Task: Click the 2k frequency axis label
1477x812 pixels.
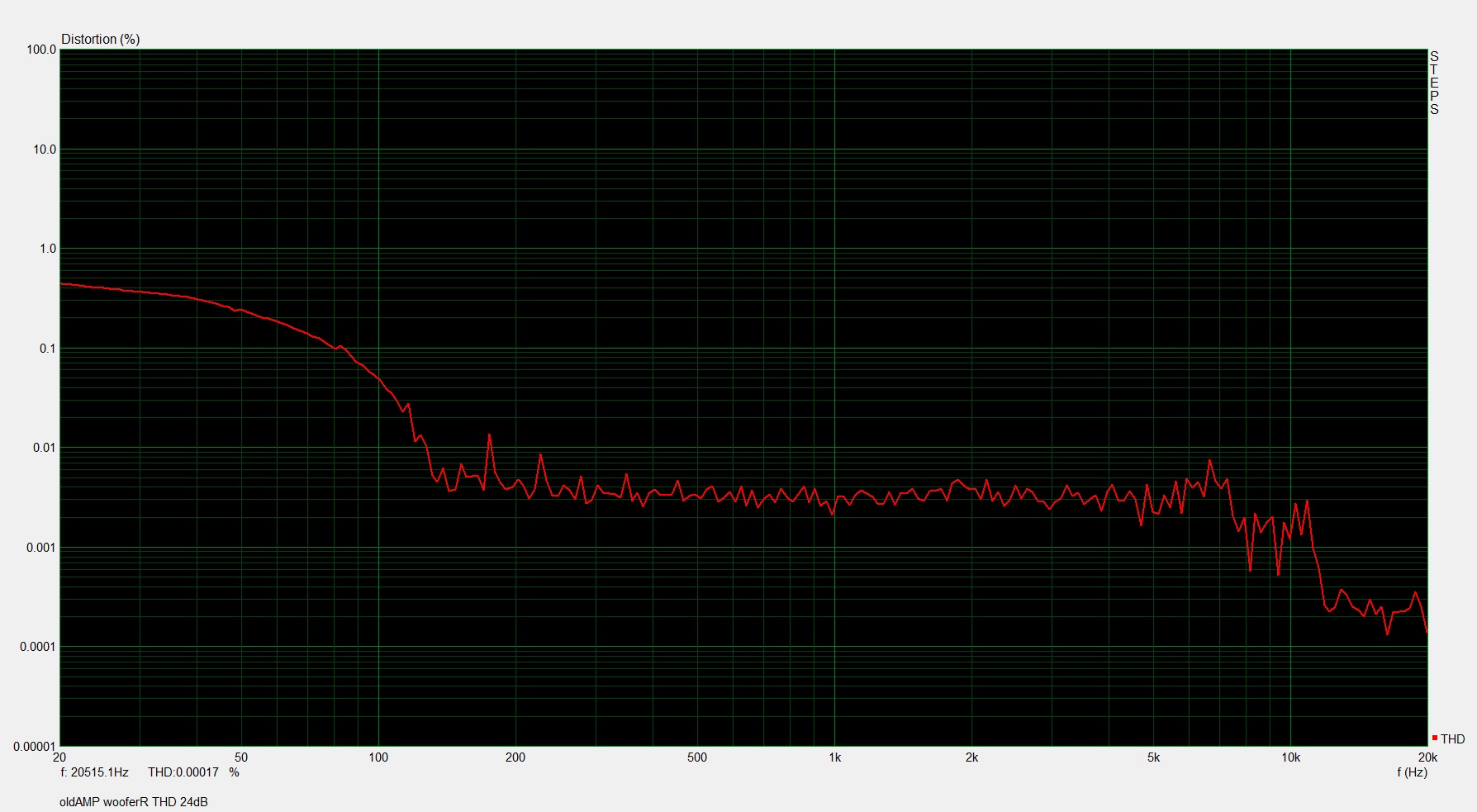Action: [971, 757]
